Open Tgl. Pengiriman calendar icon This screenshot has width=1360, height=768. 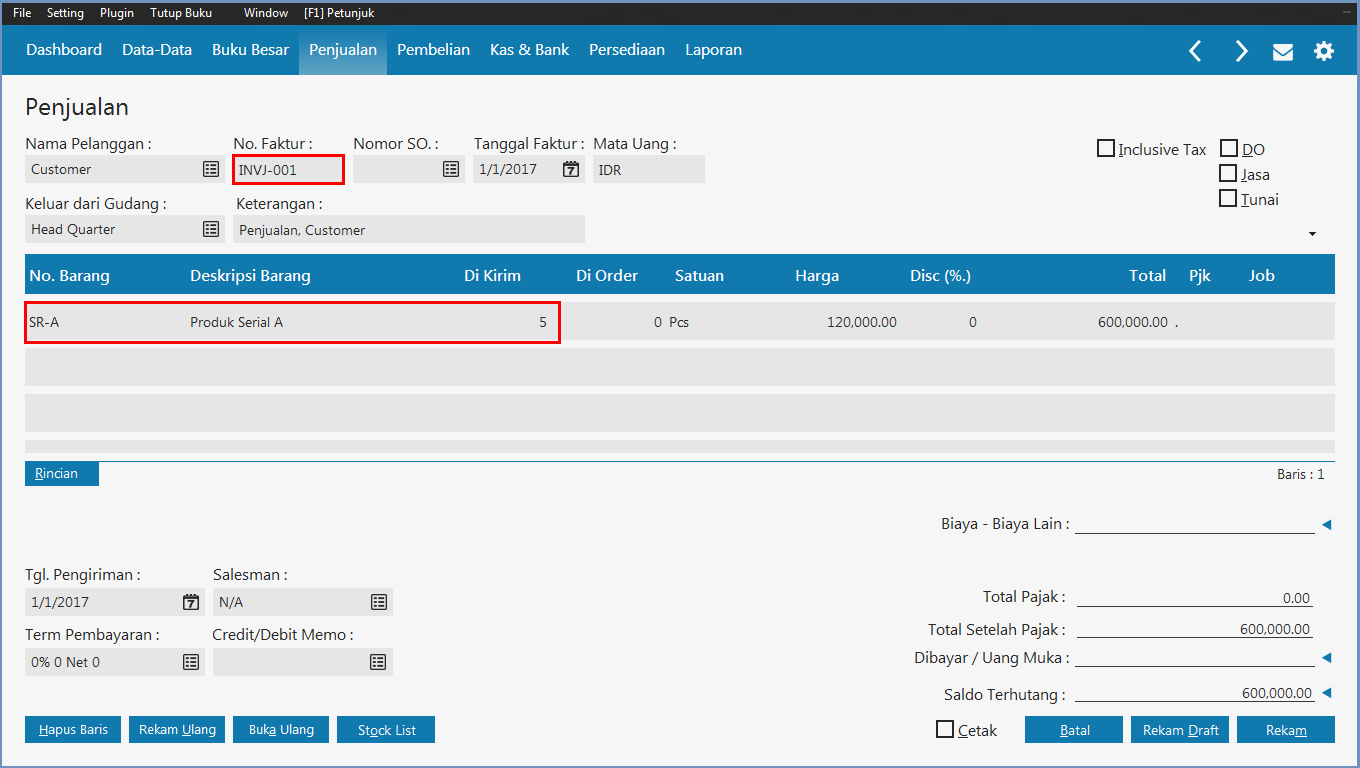click(191, 602)
